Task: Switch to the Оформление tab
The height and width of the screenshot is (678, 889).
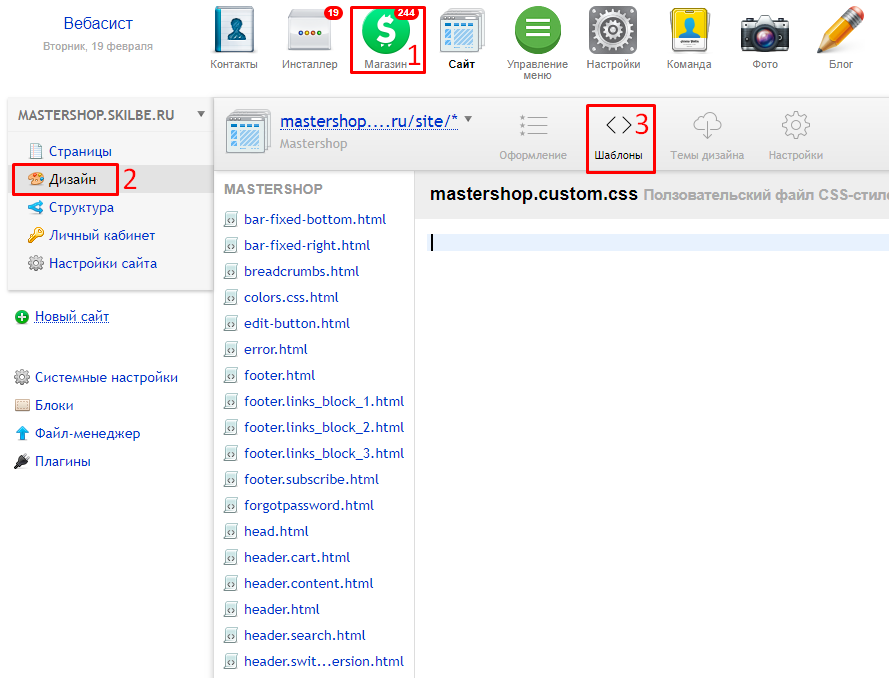Action: (x=533, y=136)
